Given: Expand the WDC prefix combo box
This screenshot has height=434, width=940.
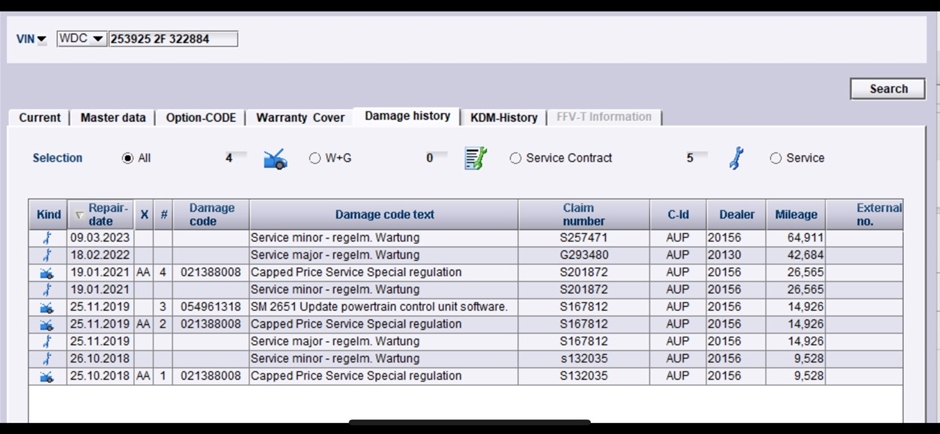Looking at the screenshot, I should click(x=97, y=39).
